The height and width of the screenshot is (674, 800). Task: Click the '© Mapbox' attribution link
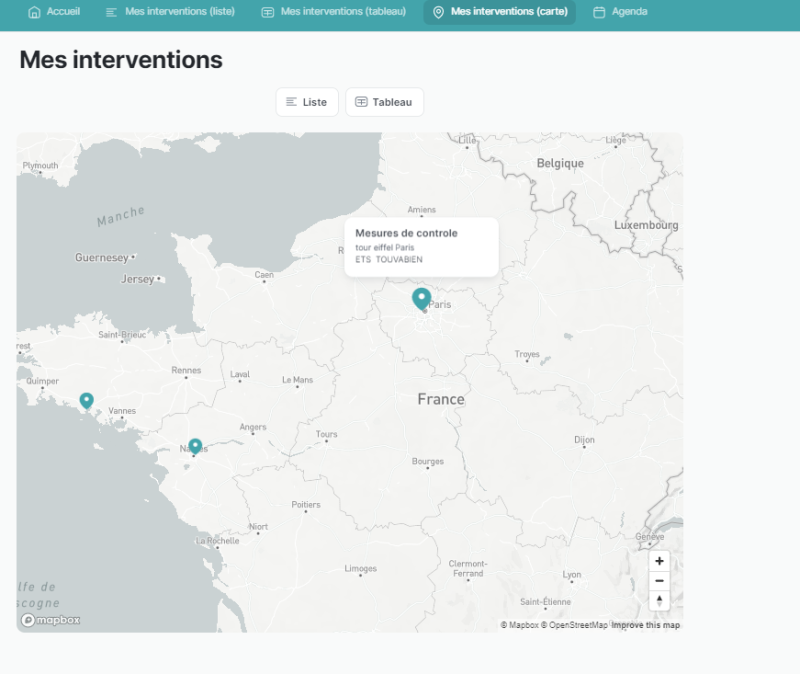click(x=519, y=624)
